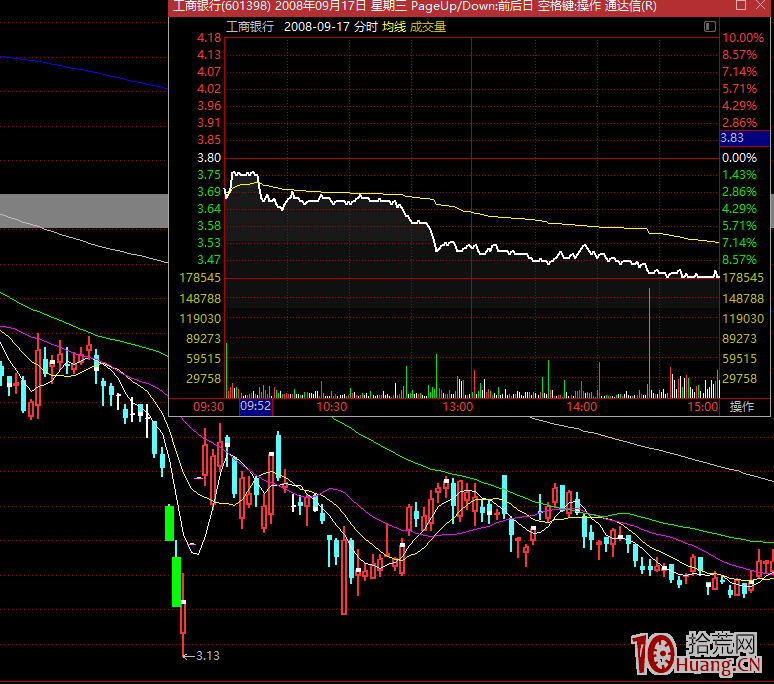Viewport: 774px width, 684px height.
Task: Click the 分时 label in the chart header
Action: 366,27
